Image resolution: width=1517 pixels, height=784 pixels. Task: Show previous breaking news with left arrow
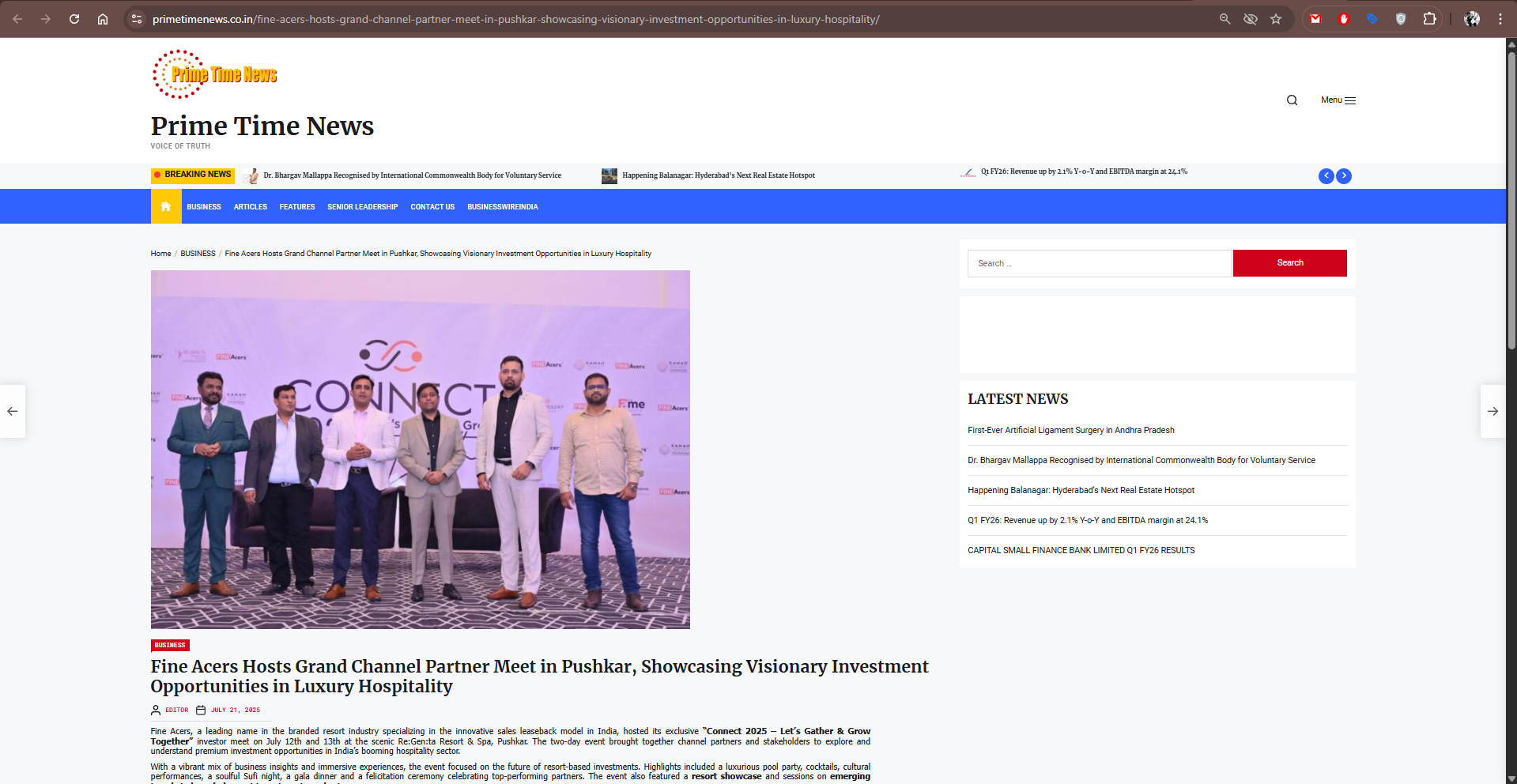tap(1326, 176)
